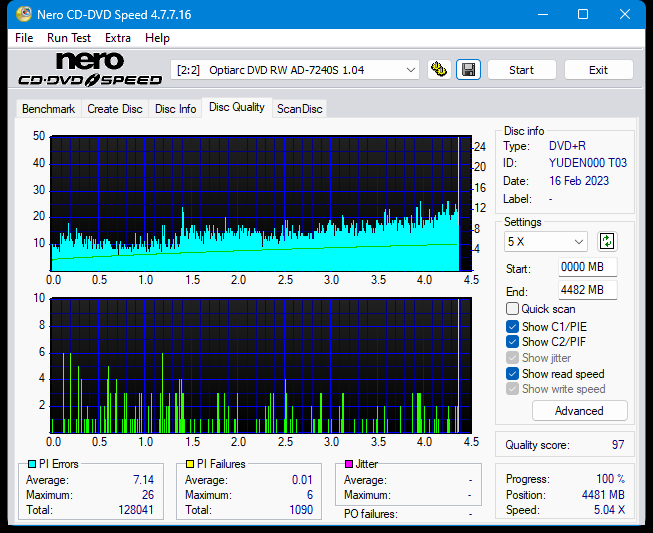Screen dimensions: 653x533
Task: Open the Optiarc drive selection dropdown
Action: tap(295, 70)
